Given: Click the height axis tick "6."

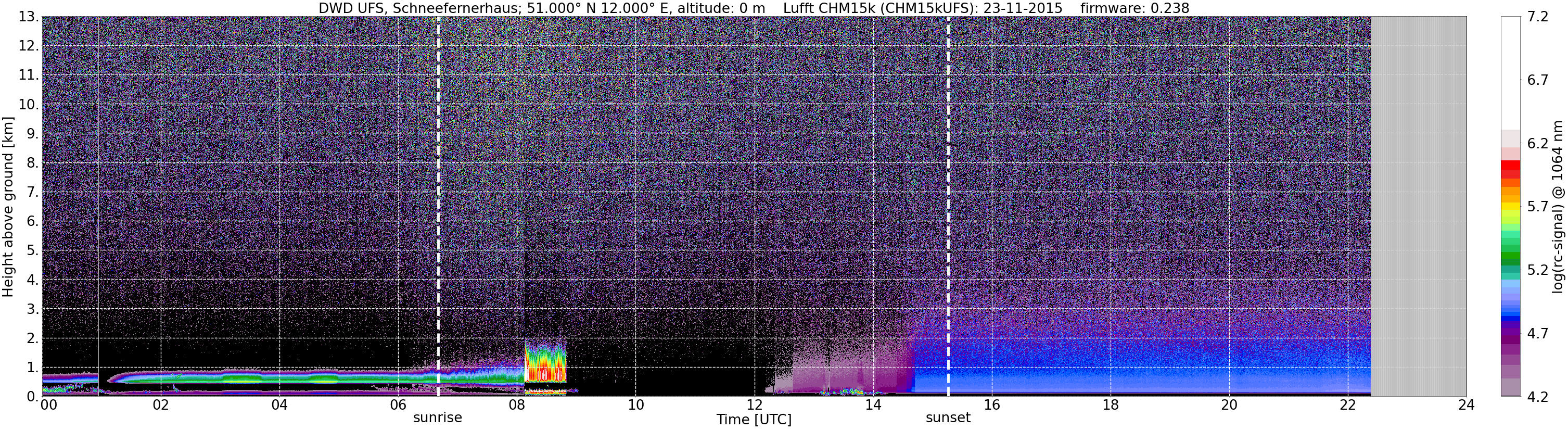Looking at the screenshot, I should 33,222.
